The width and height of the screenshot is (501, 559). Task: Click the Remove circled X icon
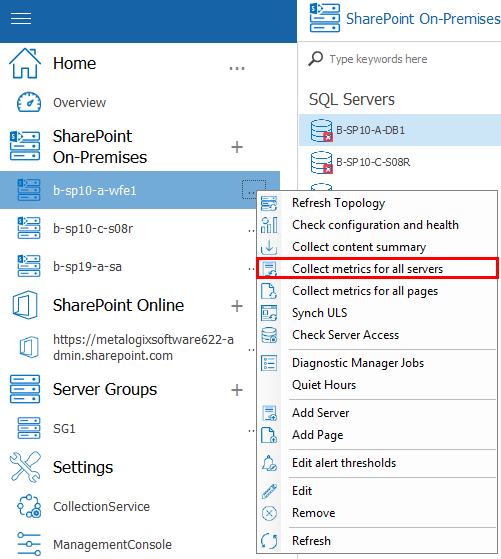tap(269, 513)
